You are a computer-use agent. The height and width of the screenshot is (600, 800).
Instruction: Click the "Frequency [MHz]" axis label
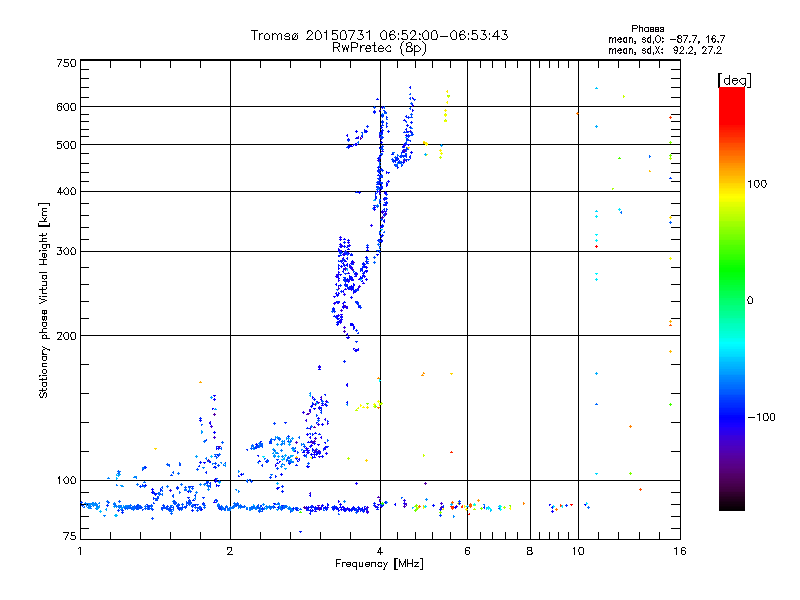(x=379, y=564)
